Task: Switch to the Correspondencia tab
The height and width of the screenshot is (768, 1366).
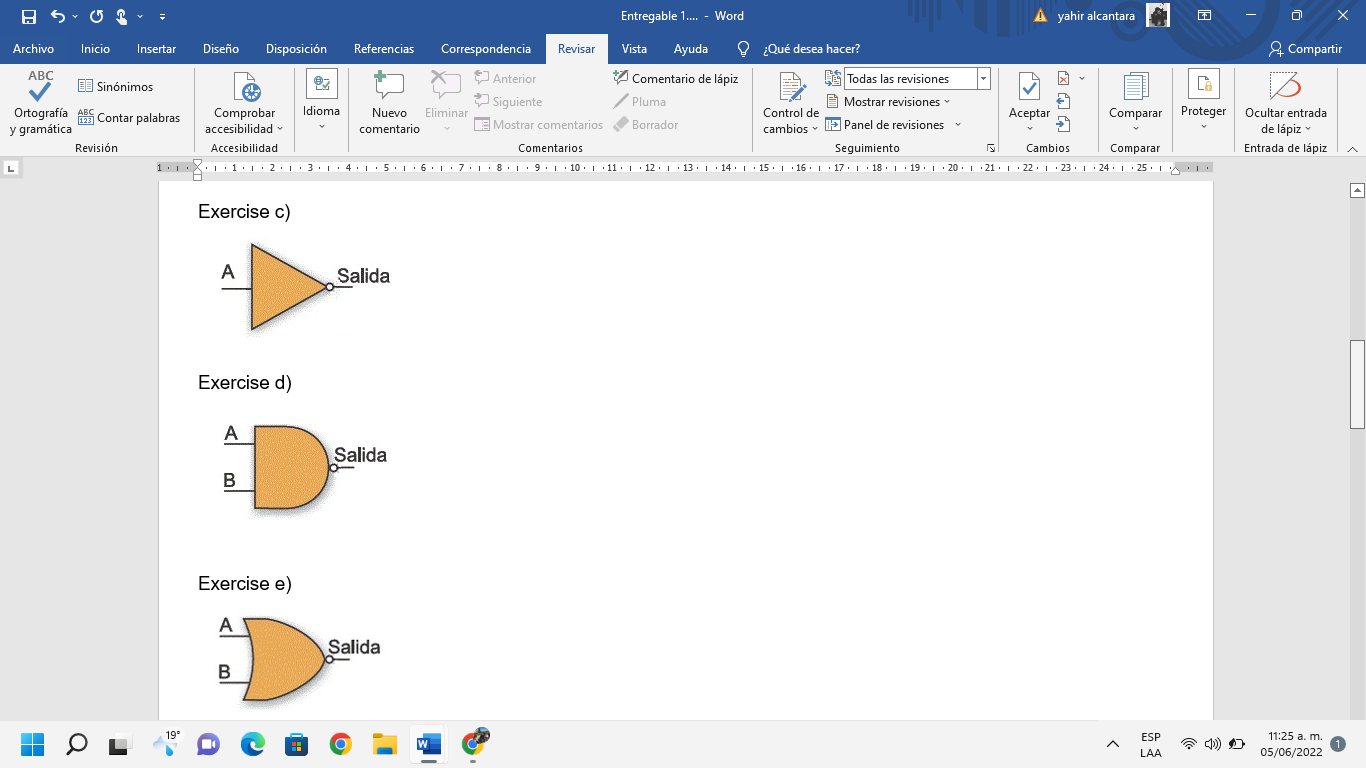Action: [486, 48]
